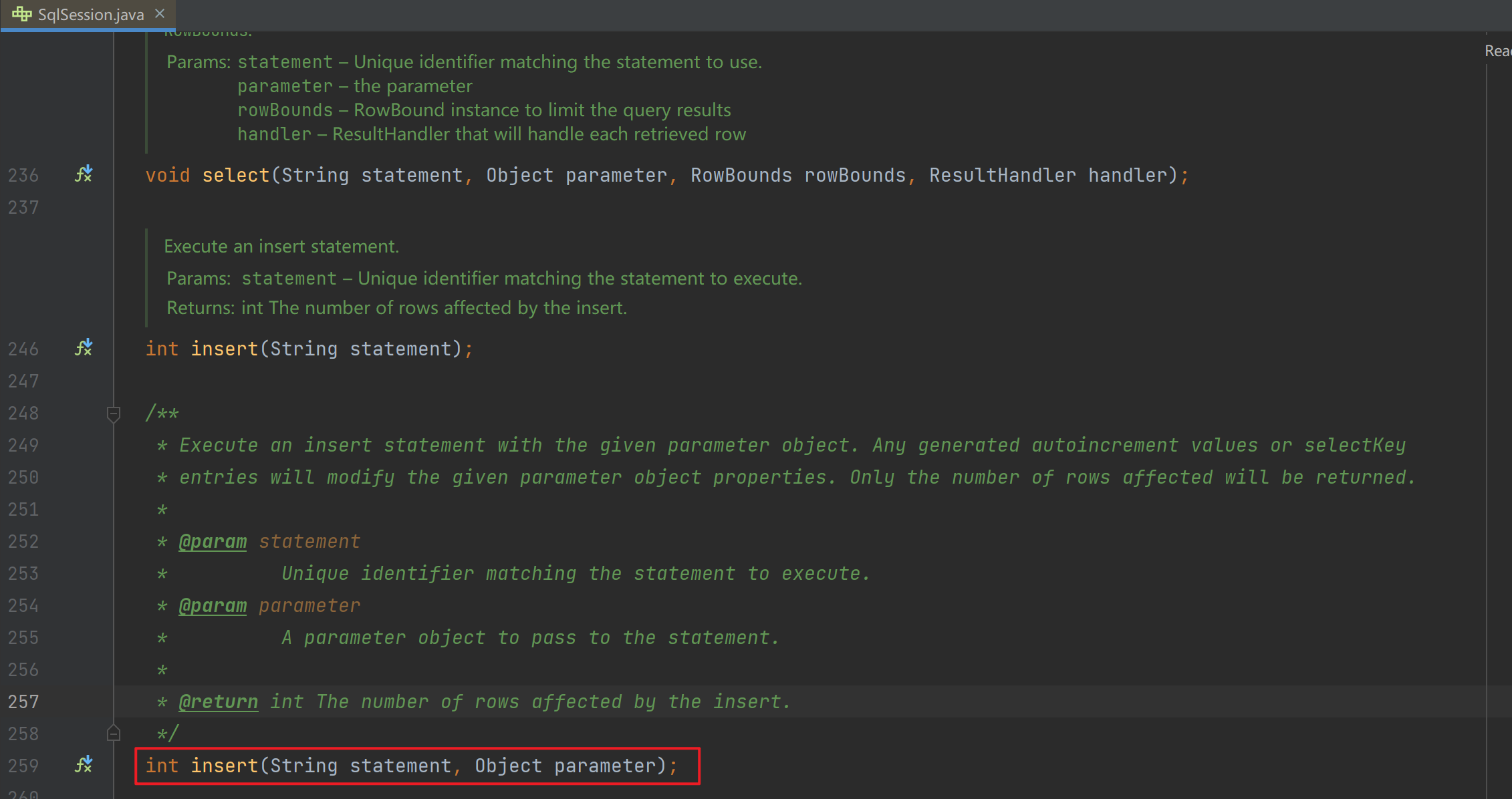Click line number 257 in the gutter
This screenshot has width=1512, height=799.
pos(23,701)
